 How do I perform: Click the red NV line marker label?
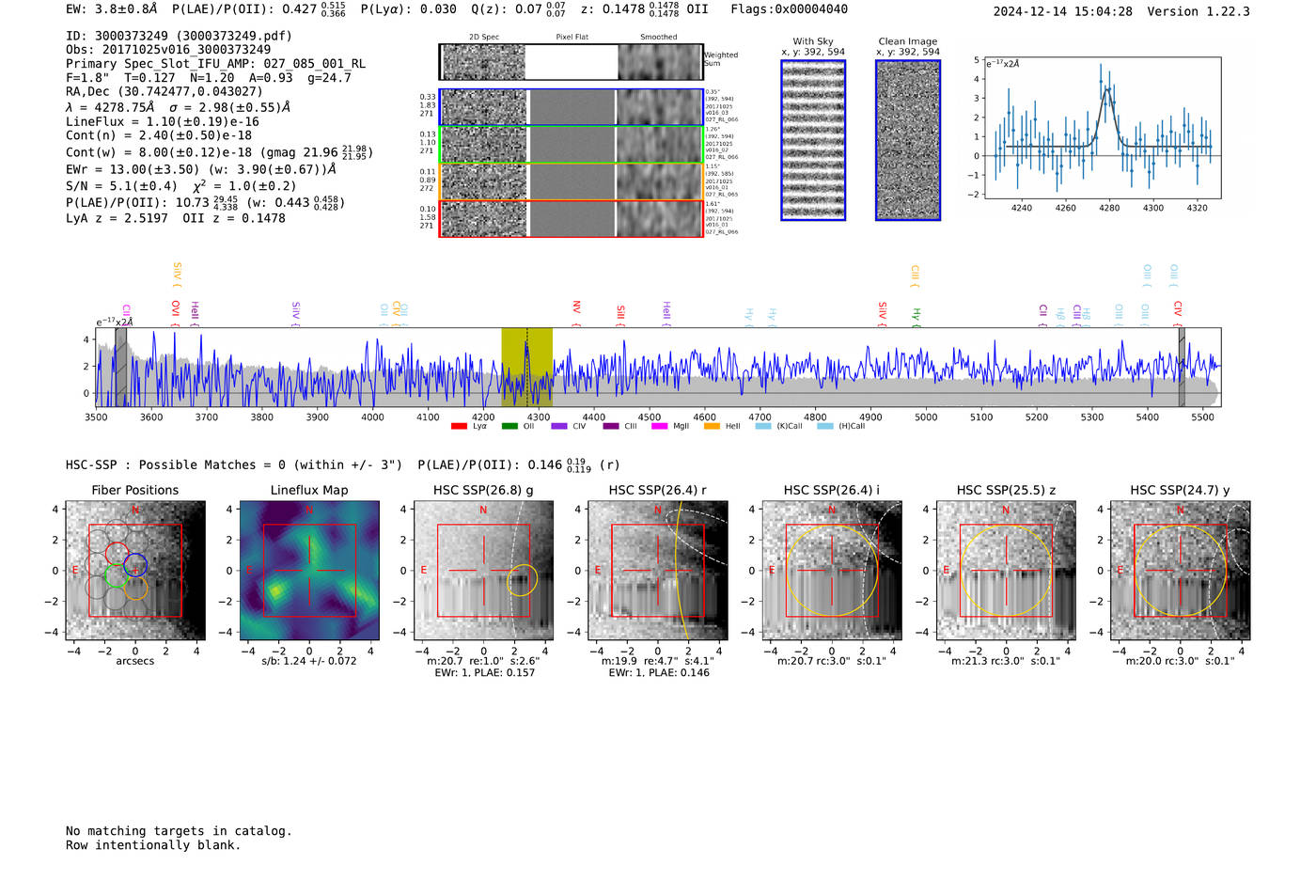[x=576, y=312]
